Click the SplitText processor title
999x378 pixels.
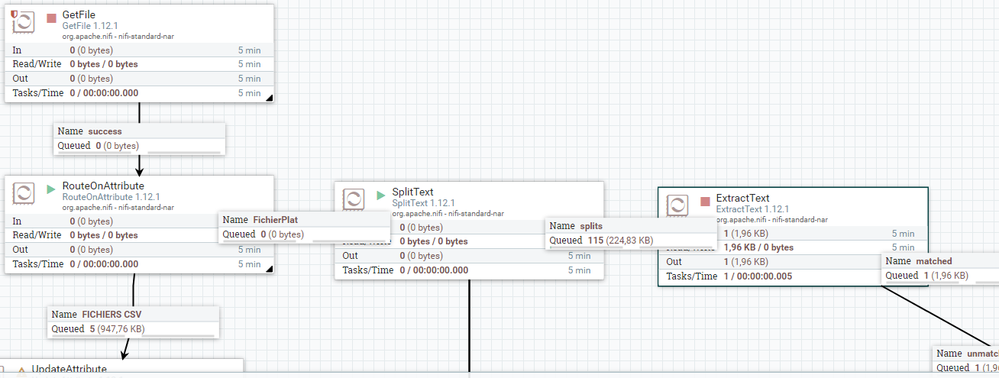[x=413, y=192]
